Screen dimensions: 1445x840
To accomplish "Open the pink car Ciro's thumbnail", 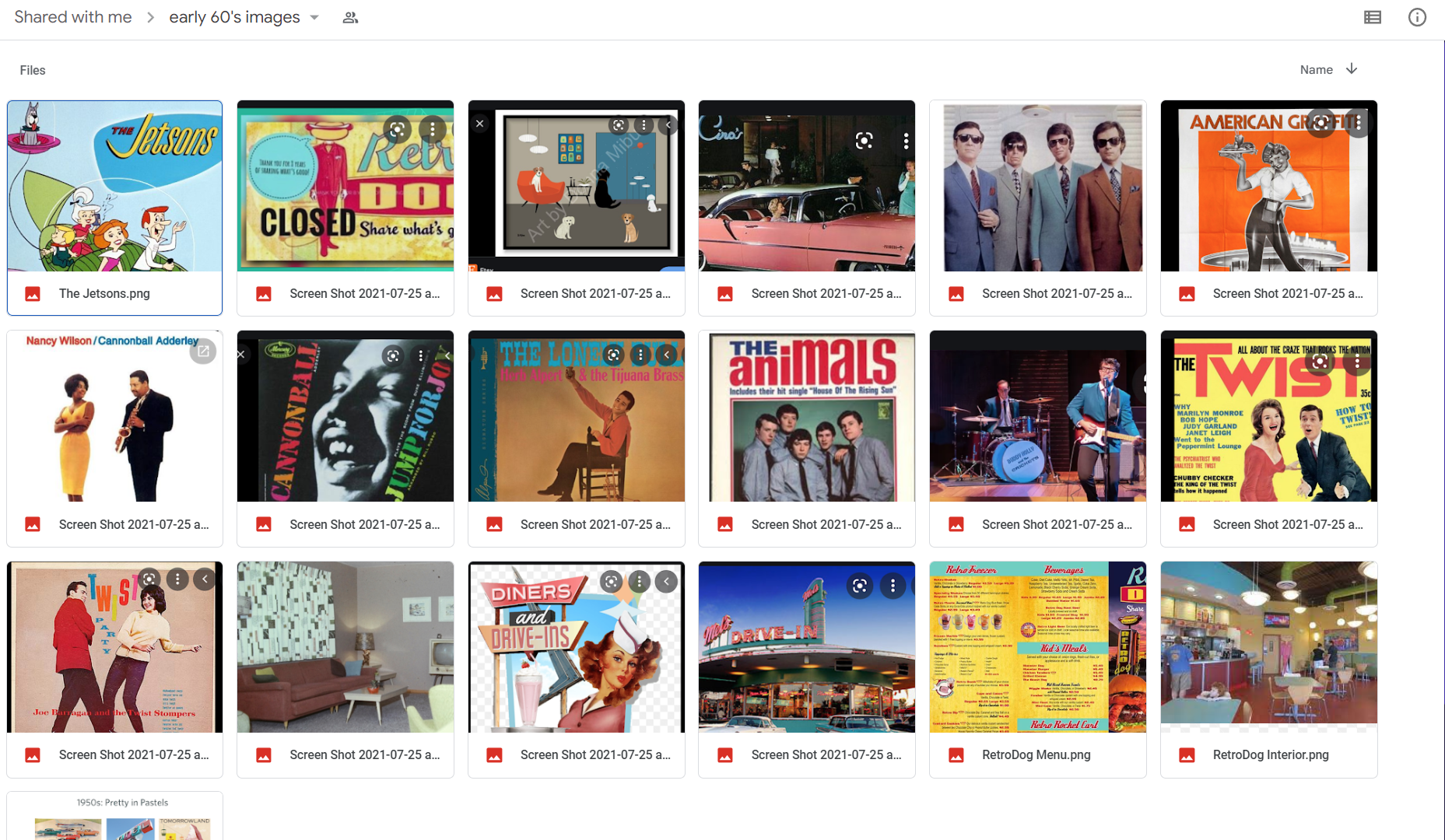I will tap(806, 186).
